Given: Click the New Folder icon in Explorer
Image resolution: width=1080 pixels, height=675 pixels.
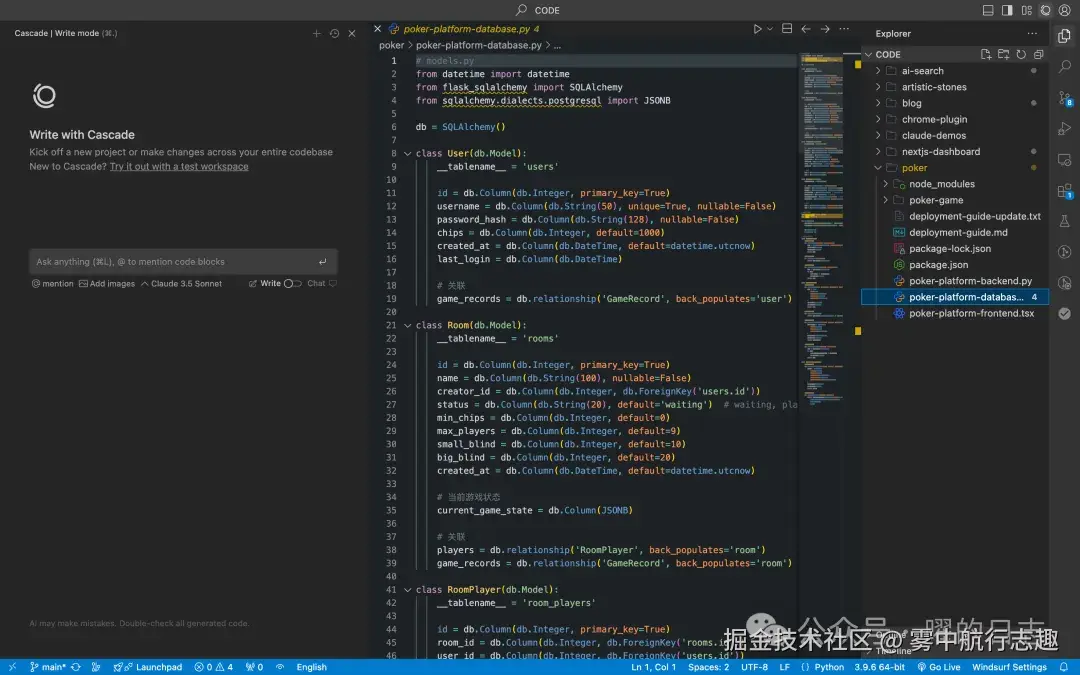Looking at the screenshot, I should tap(1003, 55).
